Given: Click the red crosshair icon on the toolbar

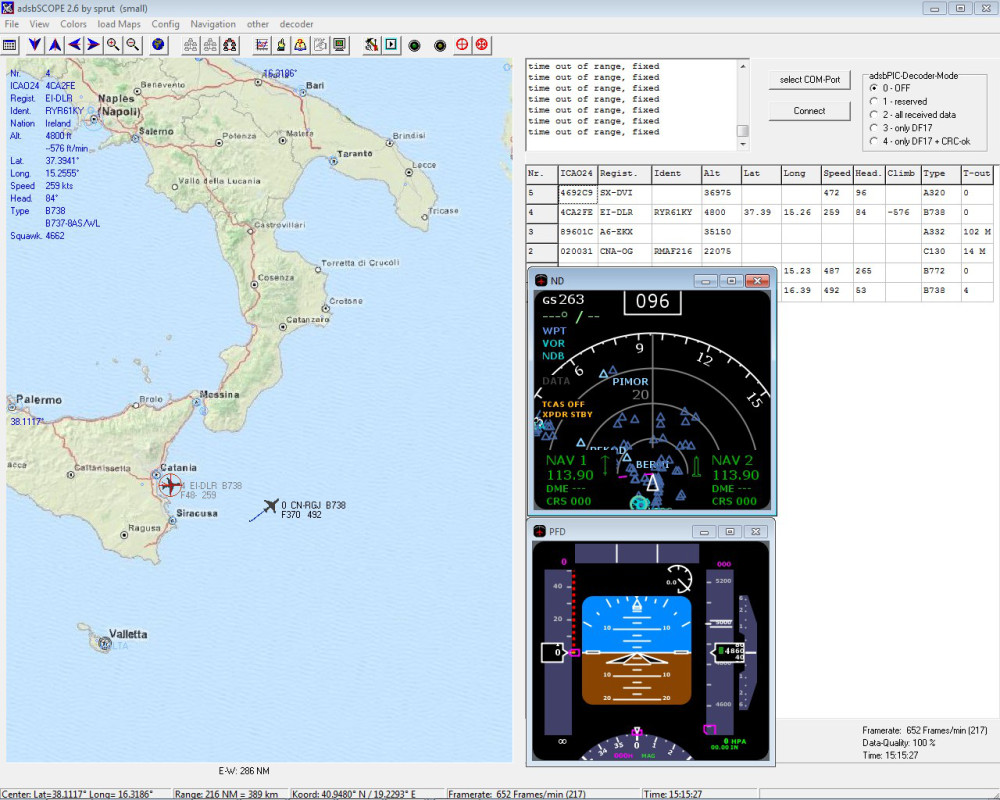Looking at the screenshot, I should tap(460, 44).
